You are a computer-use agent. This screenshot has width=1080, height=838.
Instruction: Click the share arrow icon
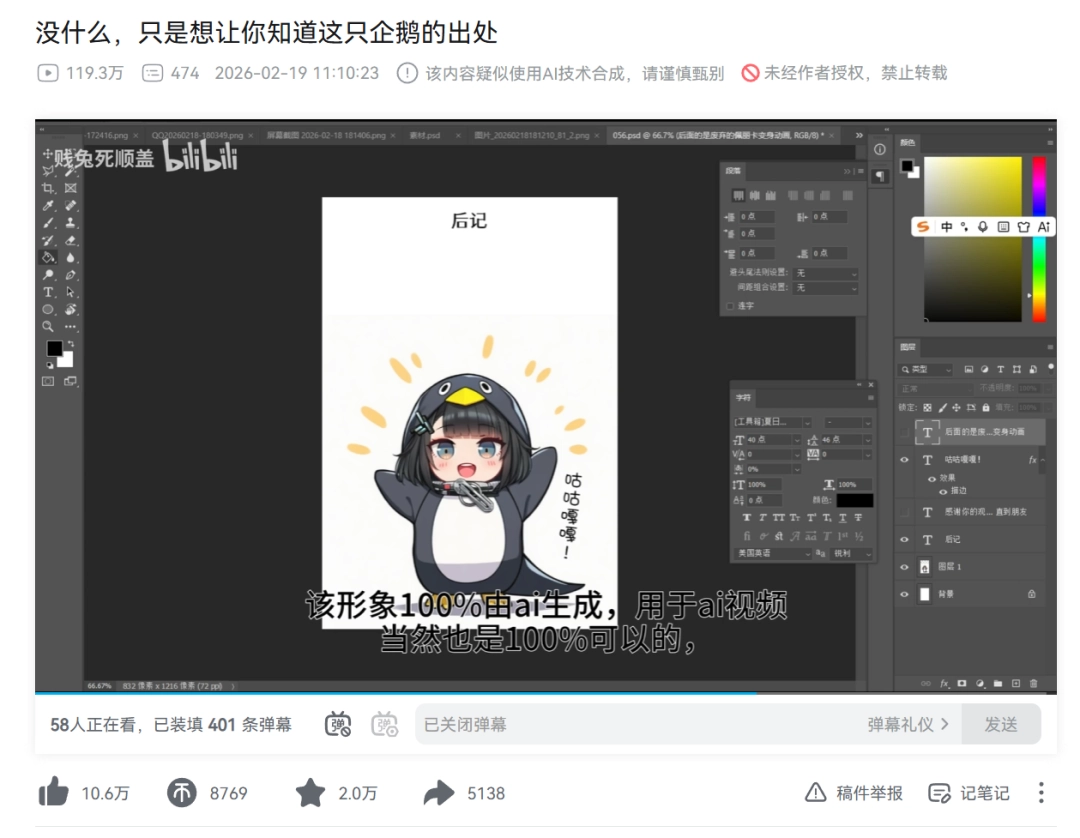point(438,793)
